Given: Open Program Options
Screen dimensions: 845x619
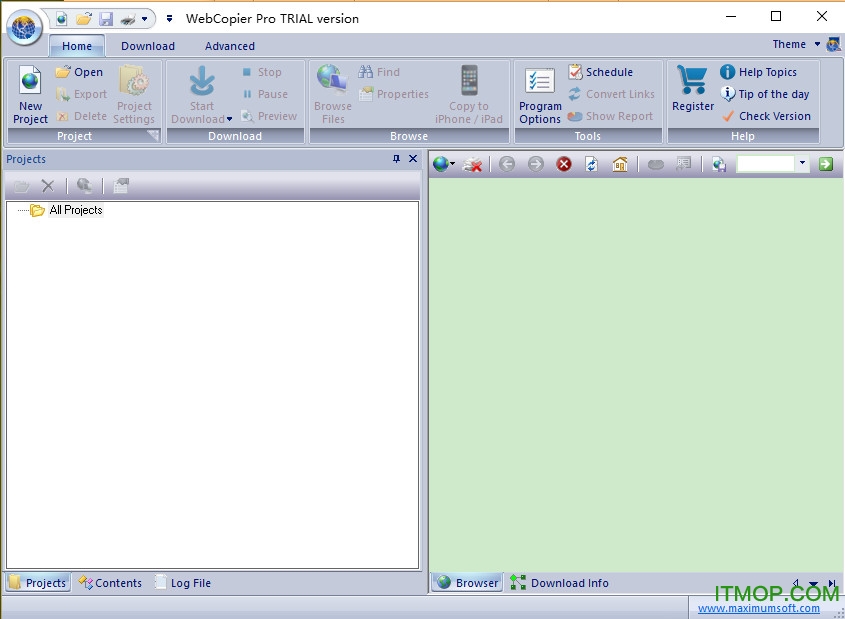Looking at the screenshot, I should [540, 95].
